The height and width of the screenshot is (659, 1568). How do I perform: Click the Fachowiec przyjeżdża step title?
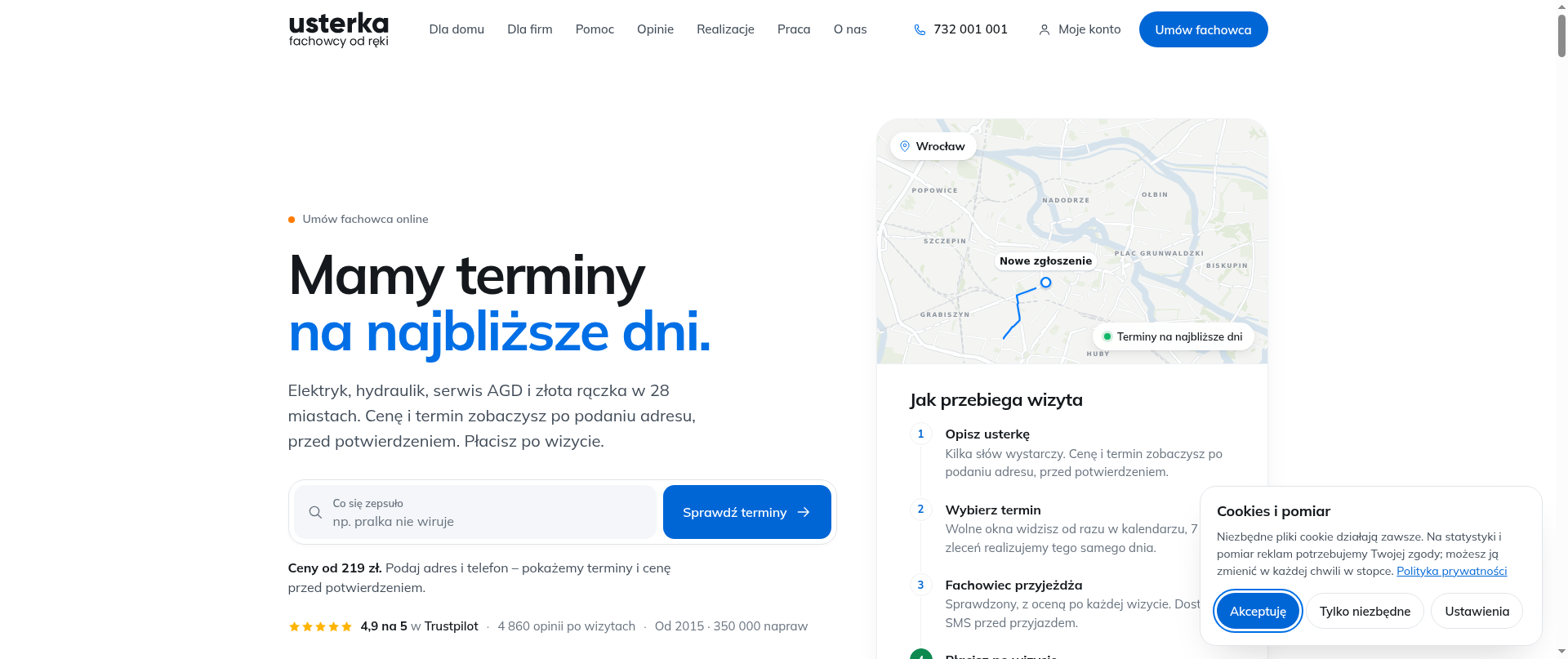[x=1013, y=585]
